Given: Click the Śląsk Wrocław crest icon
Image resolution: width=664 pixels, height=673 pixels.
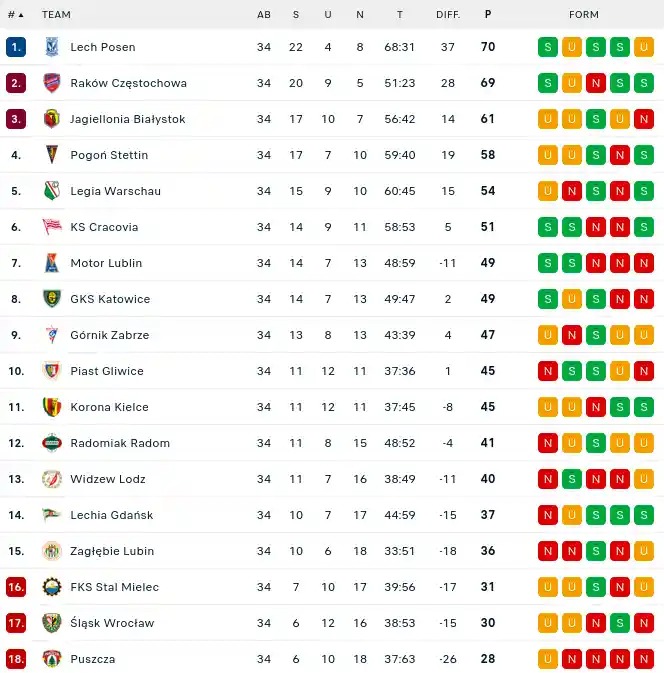Looking at the screenshot, I should click(52, 623).
